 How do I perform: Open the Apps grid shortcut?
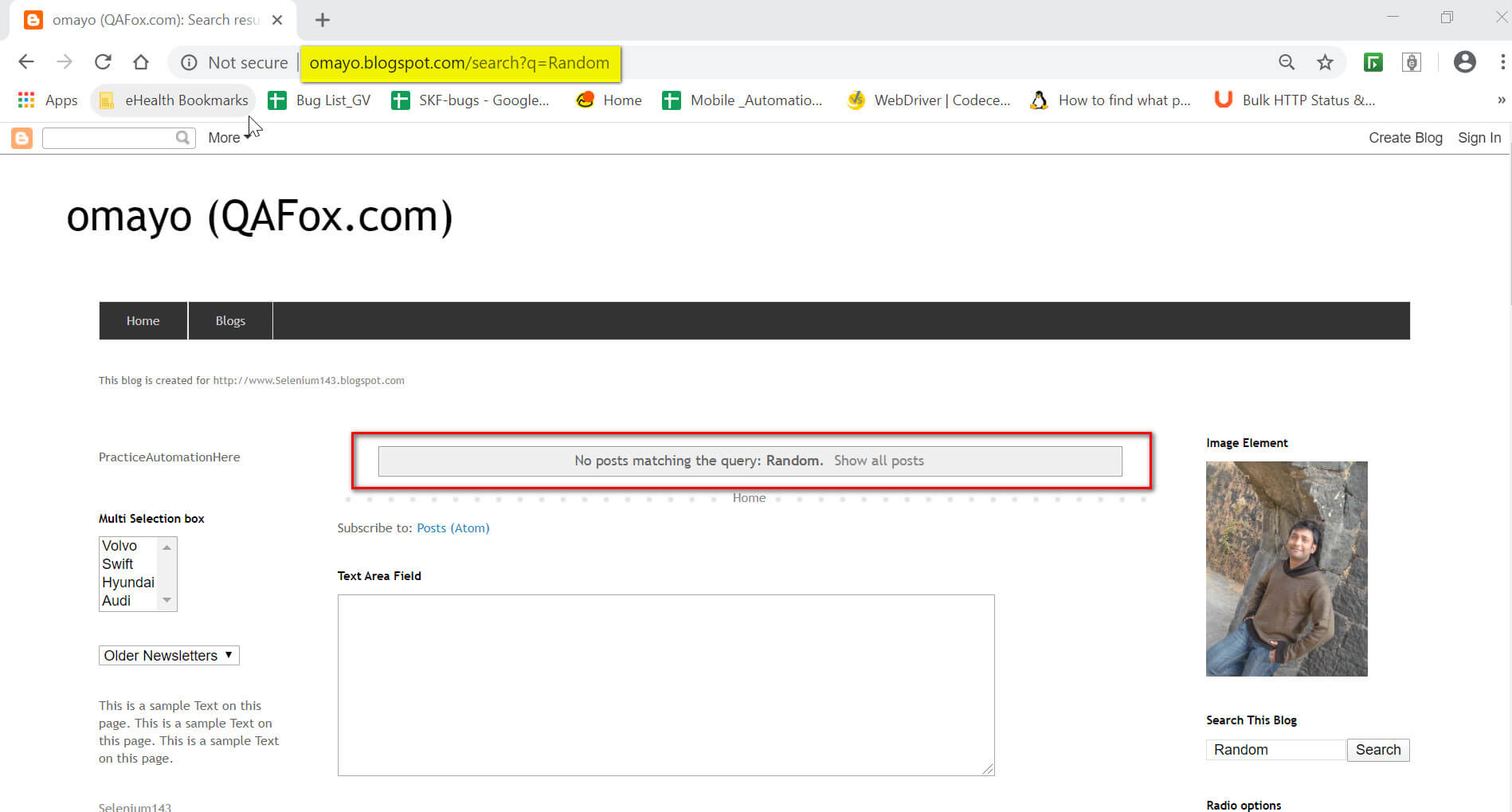47,100
